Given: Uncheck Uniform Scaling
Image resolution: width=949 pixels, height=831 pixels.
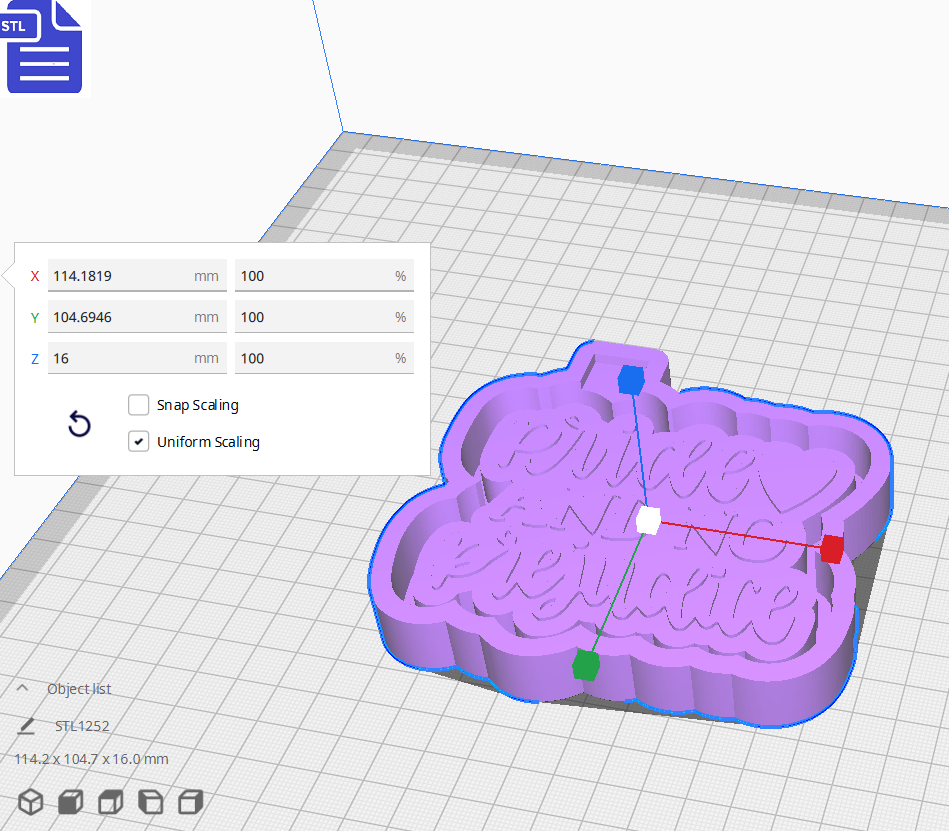Looking at the screenshot, I should [x=138, y=441].
